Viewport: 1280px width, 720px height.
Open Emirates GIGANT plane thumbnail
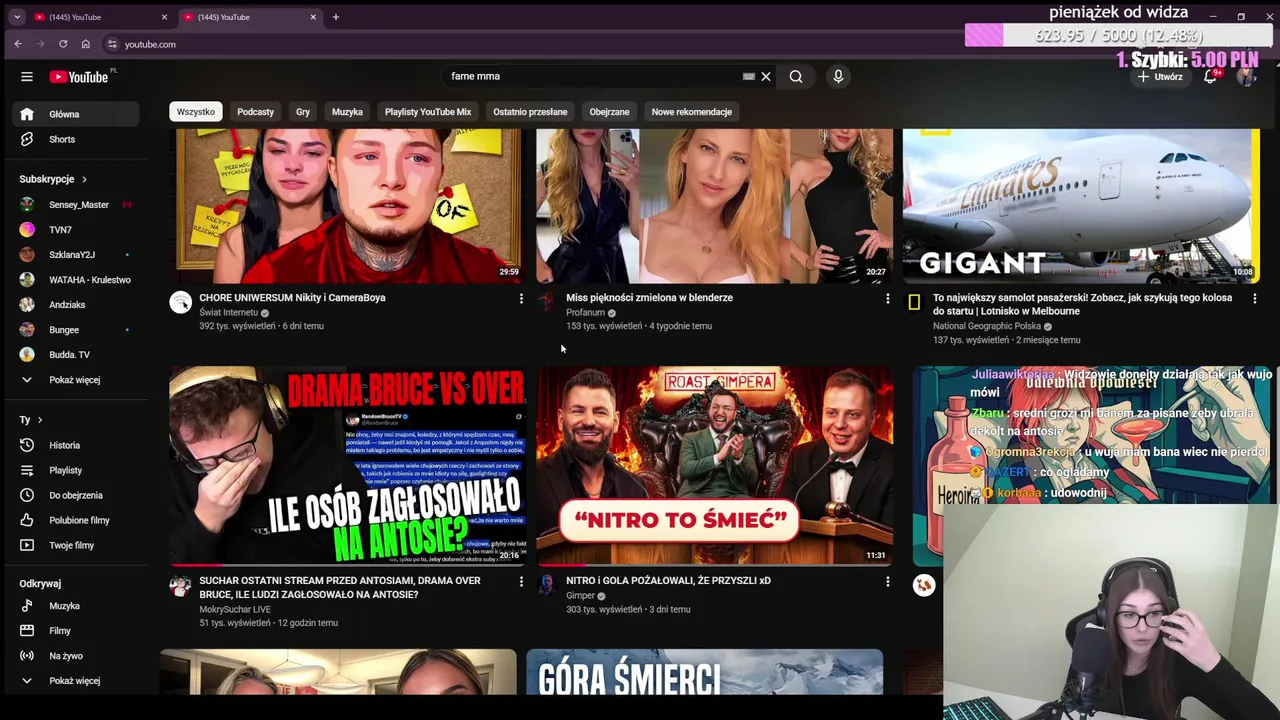(1081, 205)
